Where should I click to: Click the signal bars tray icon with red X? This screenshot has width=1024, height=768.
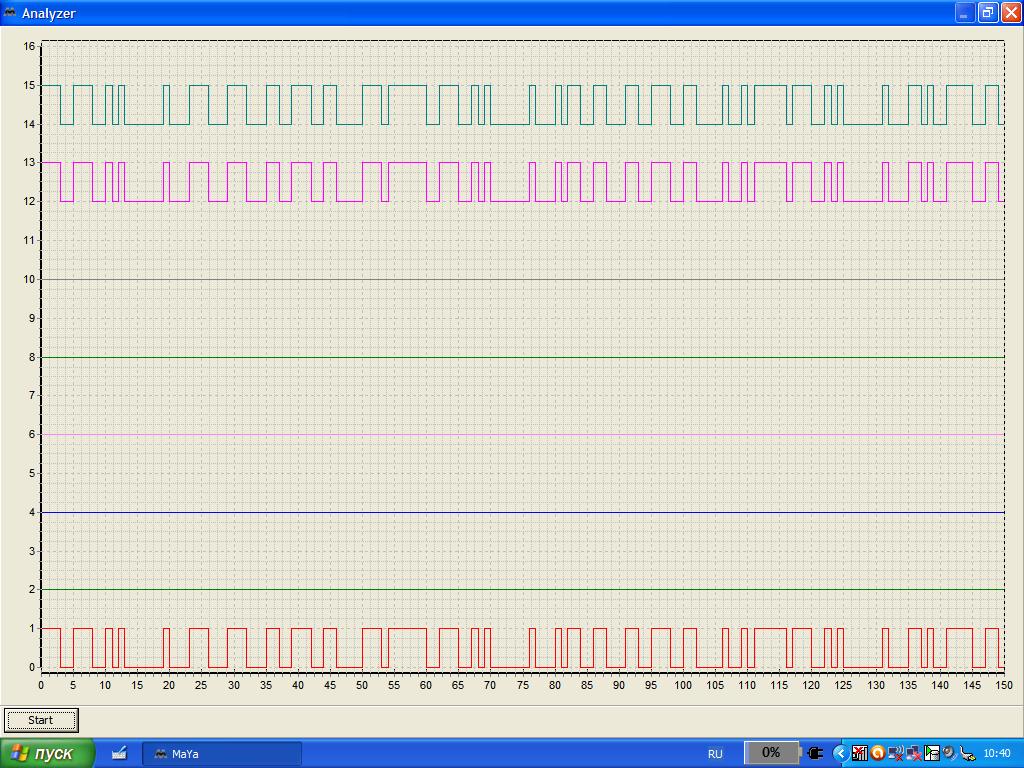[859, 754]
